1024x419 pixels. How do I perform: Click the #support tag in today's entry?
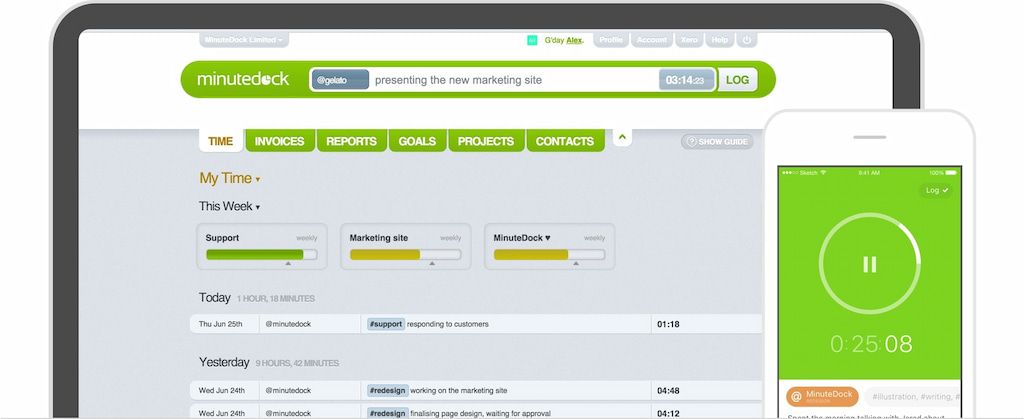pos(385,324)
